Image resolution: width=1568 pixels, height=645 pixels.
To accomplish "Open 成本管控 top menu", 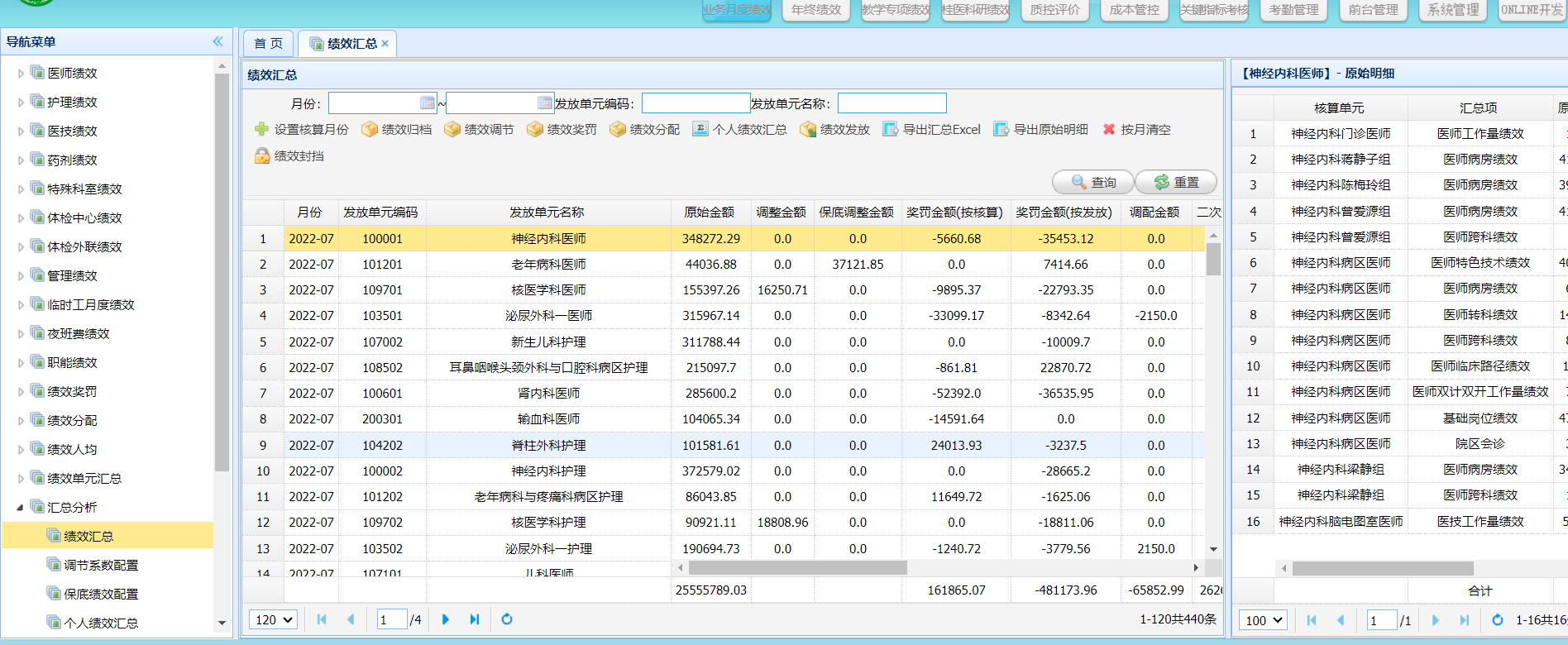I will [1135, 10].
